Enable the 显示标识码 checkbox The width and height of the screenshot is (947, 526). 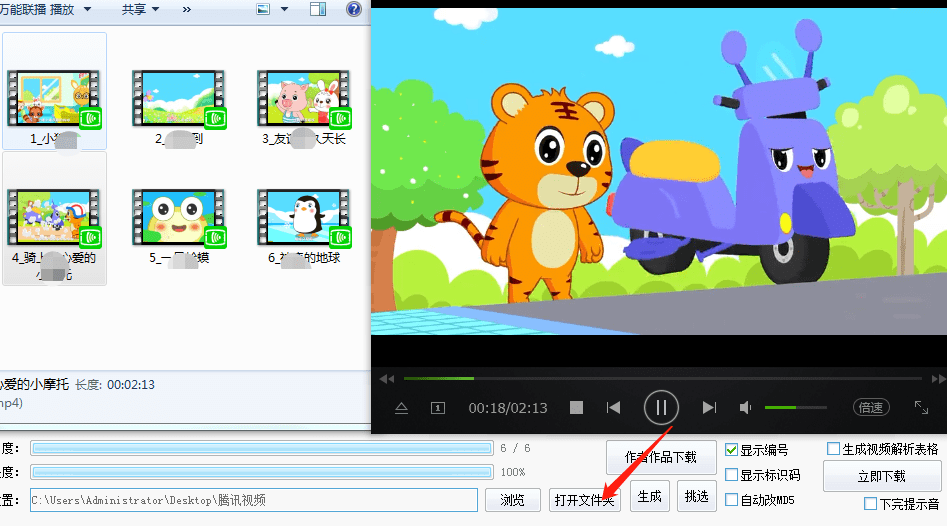[x=731, y=475]
